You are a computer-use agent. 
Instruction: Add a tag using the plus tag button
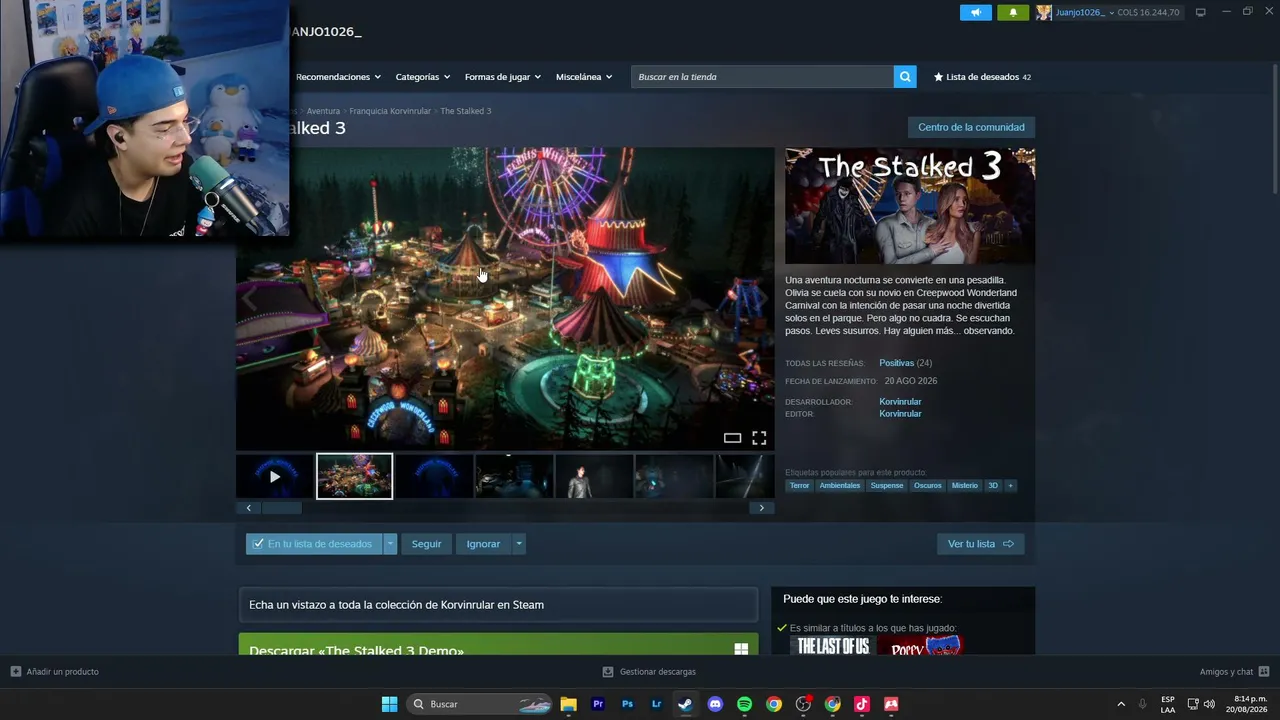[x=1010, y=486]
